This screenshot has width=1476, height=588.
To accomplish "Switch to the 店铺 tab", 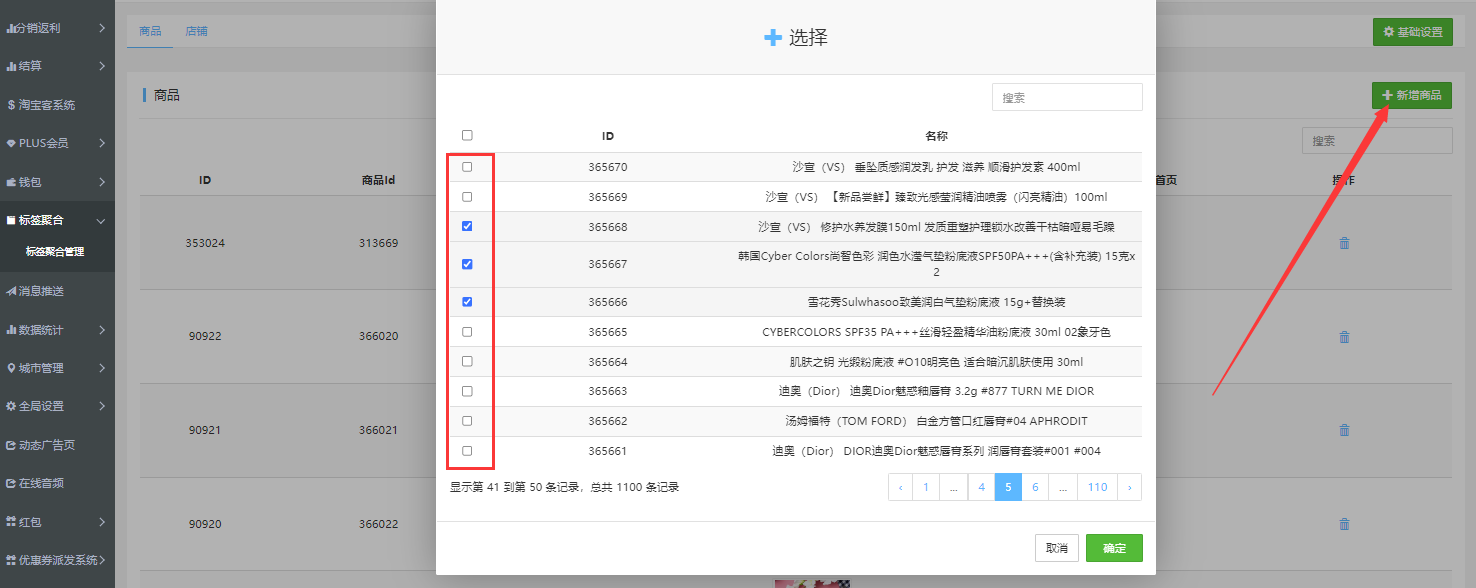I will click(196, 31).
